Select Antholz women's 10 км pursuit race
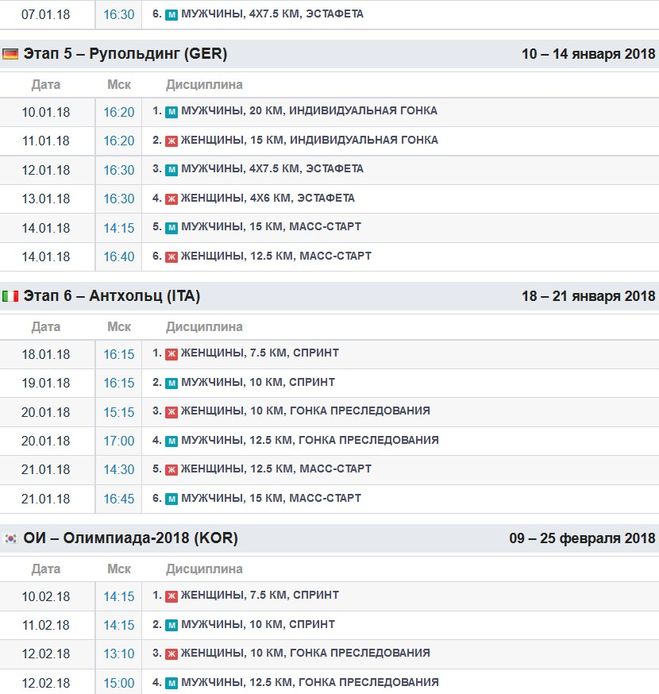The image size is (659, 694). 305,411
